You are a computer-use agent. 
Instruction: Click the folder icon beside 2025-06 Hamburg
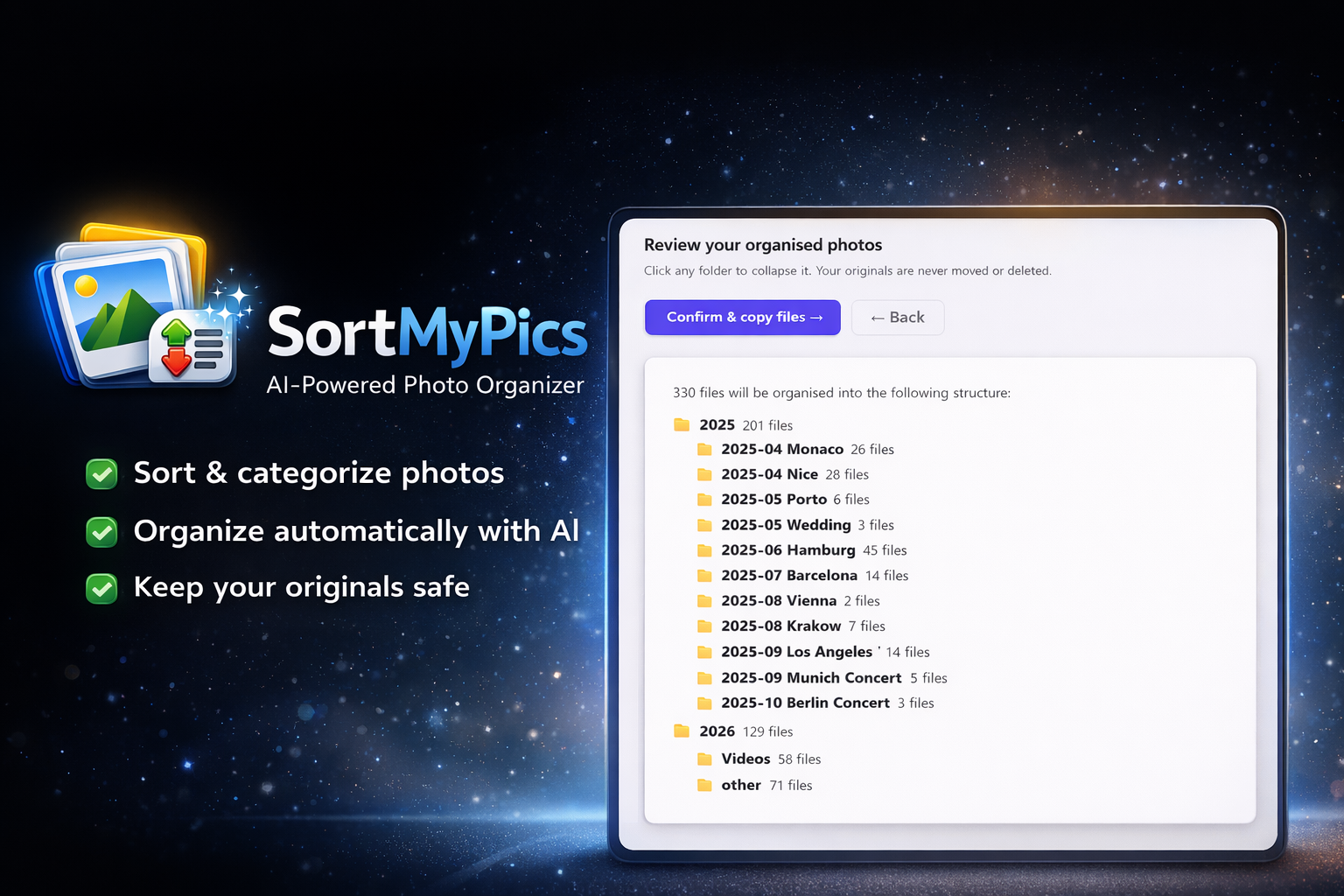(x=705, y=550)
